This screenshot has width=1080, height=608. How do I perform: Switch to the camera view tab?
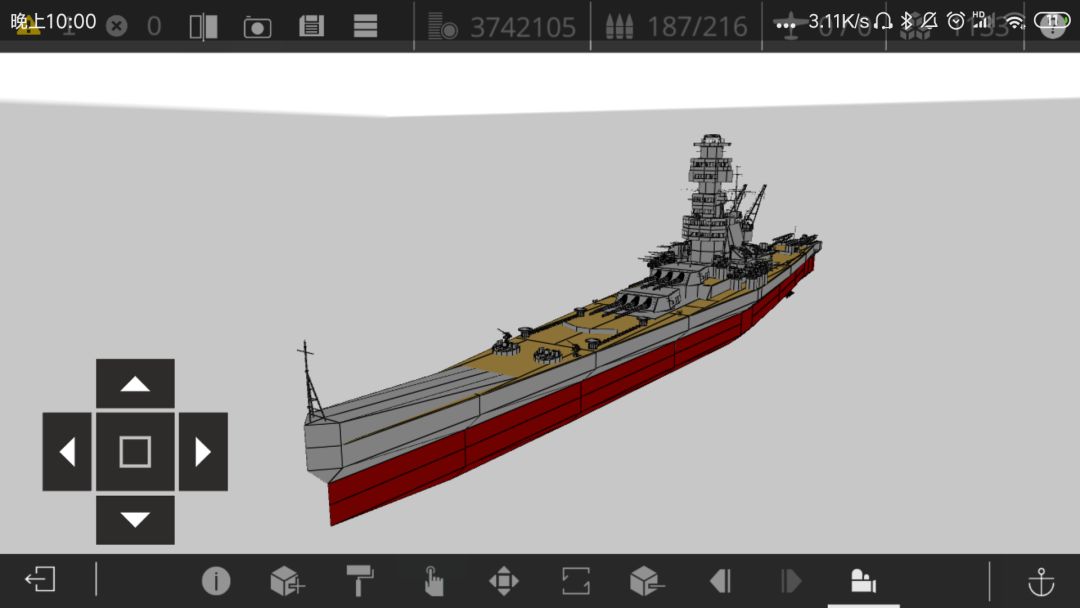click(863, 581)
